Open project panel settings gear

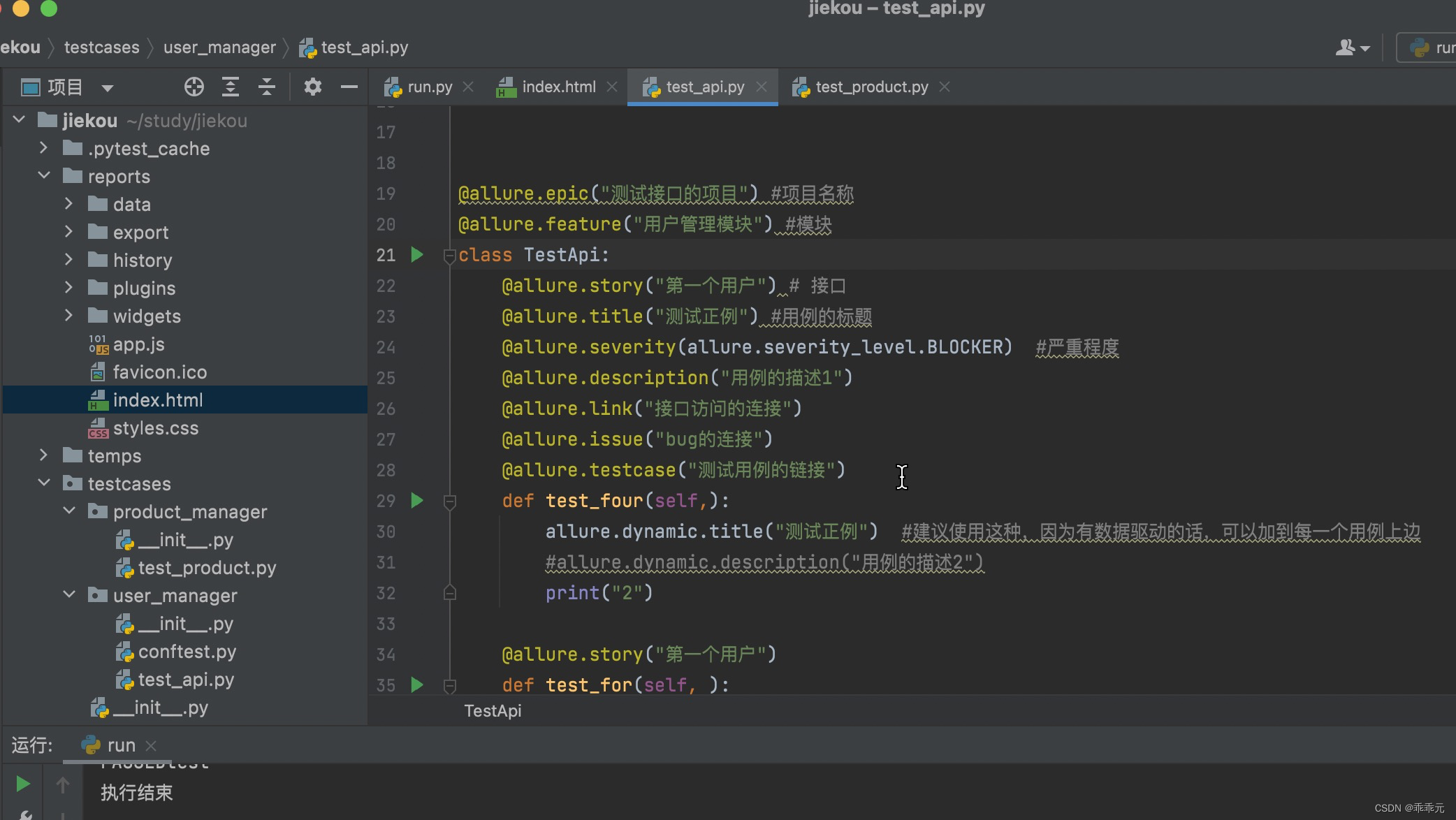pos(312,87)
